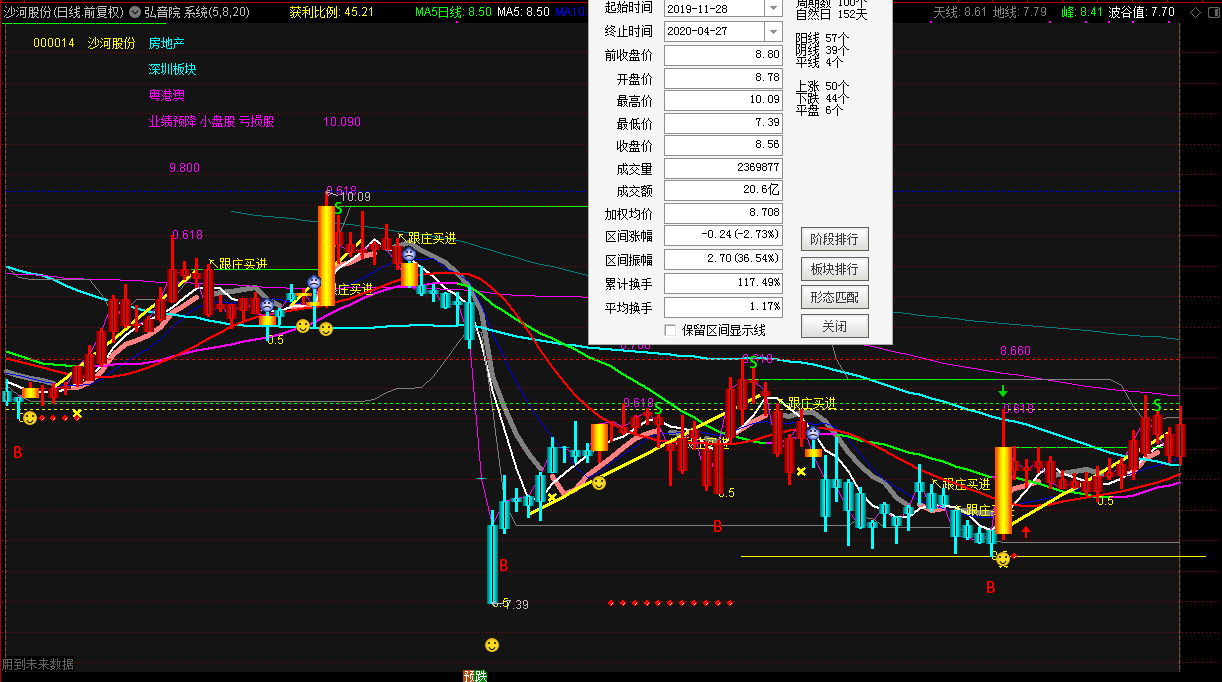Click the green S marker at the far right of the chart
Image resolution: width=1222 pixels, height=682 pixels.
tap(1157, 405)
